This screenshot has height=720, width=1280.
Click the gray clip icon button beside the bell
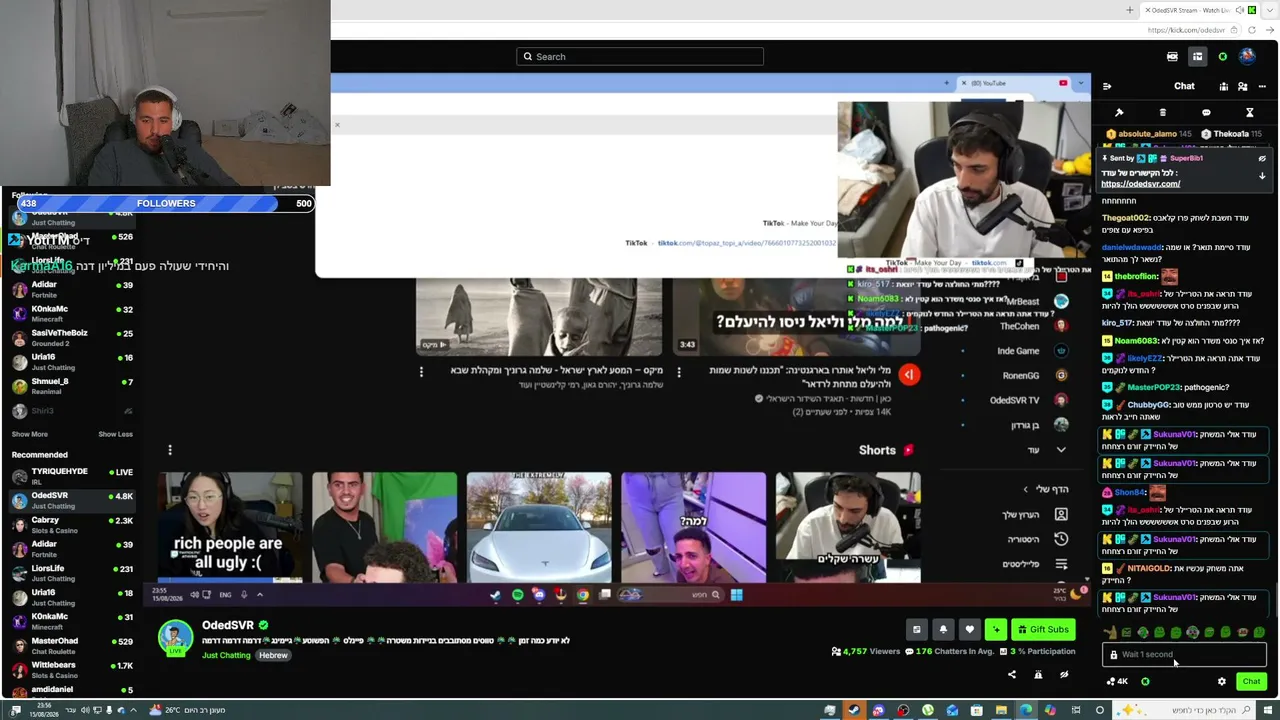[x=917, y=629]
